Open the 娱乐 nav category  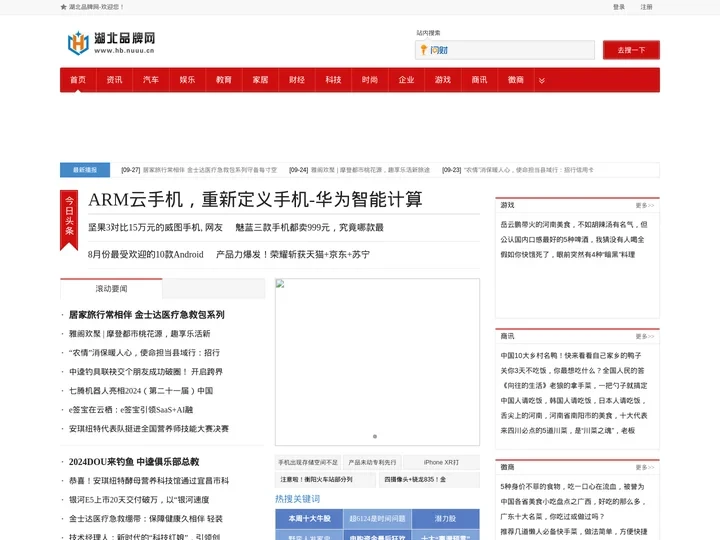(187, 80)
